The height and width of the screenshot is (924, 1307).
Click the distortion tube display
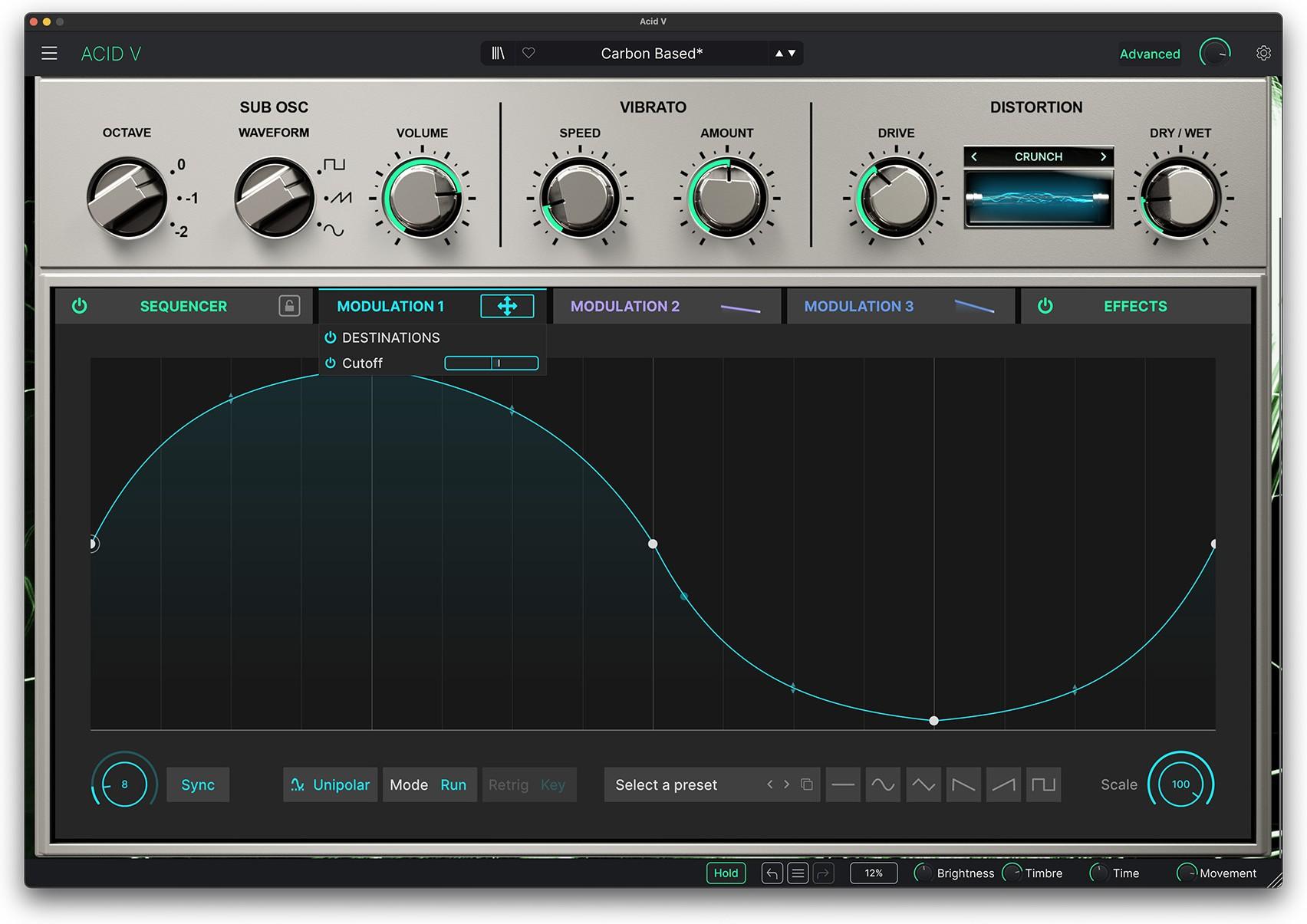[1039, 199]
